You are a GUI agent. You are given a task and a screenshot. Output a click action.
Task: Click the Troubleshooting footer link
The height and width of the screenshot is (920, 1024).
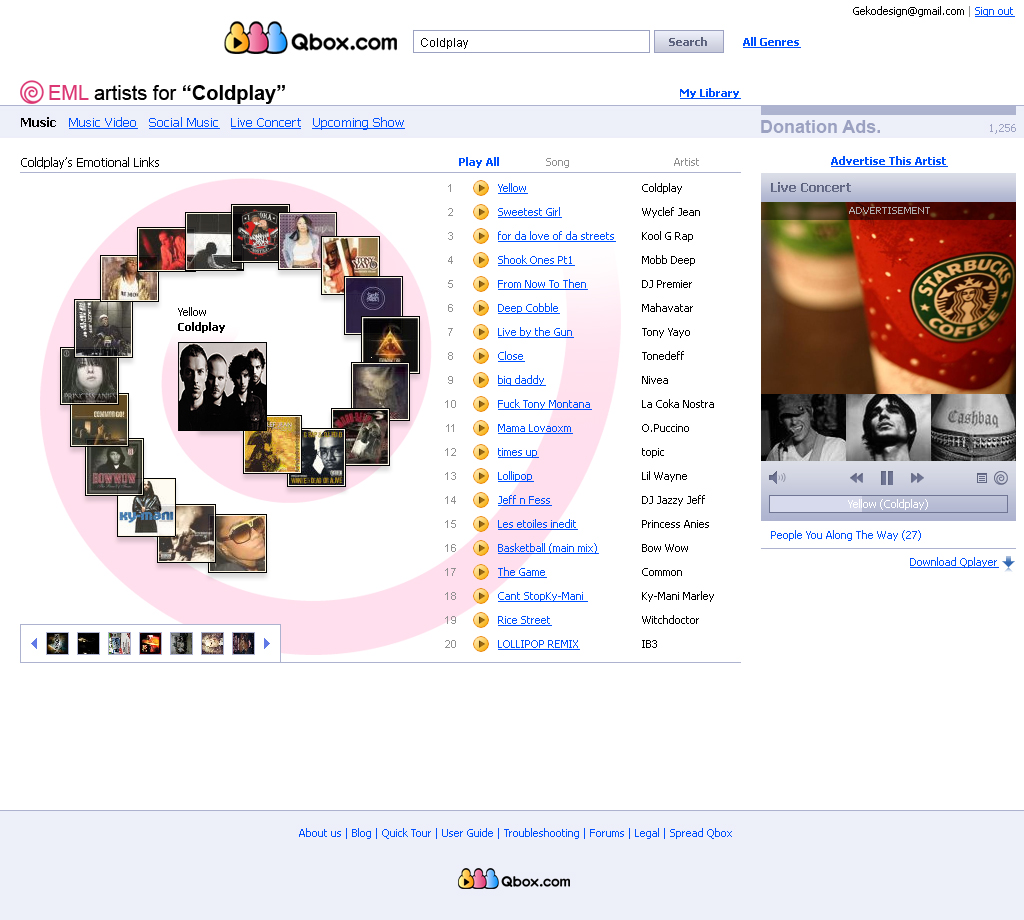pos(541,833)
